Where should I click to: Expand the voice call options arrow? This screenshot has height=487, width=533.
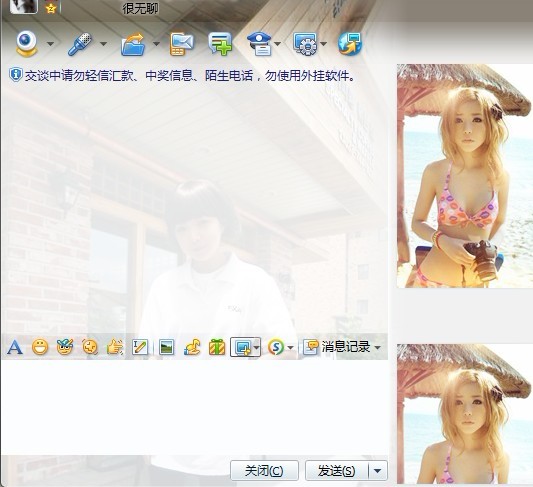point(104,44)
